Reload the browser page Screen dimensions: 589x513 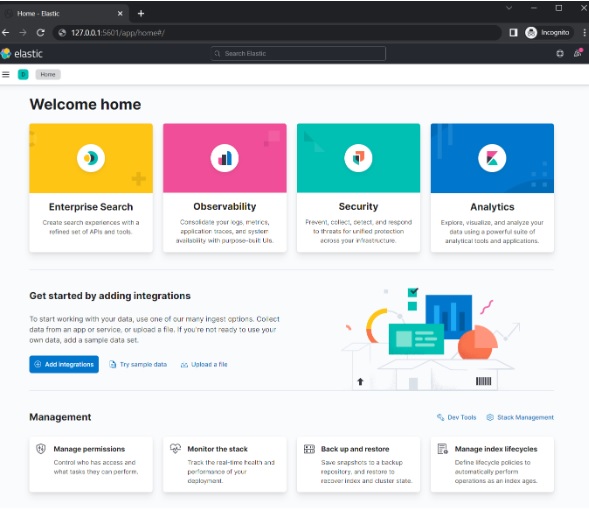pyautogui.click(x=41, y=33)
